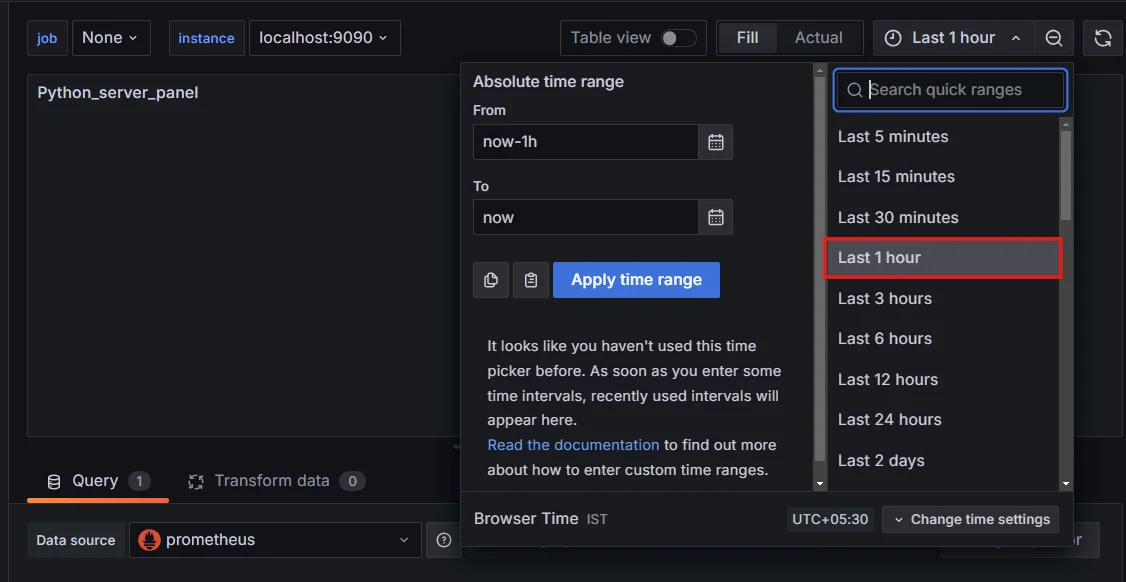Select Last 6 hours quick range
Screen dimensions: 1126x582
pos(943,338)
